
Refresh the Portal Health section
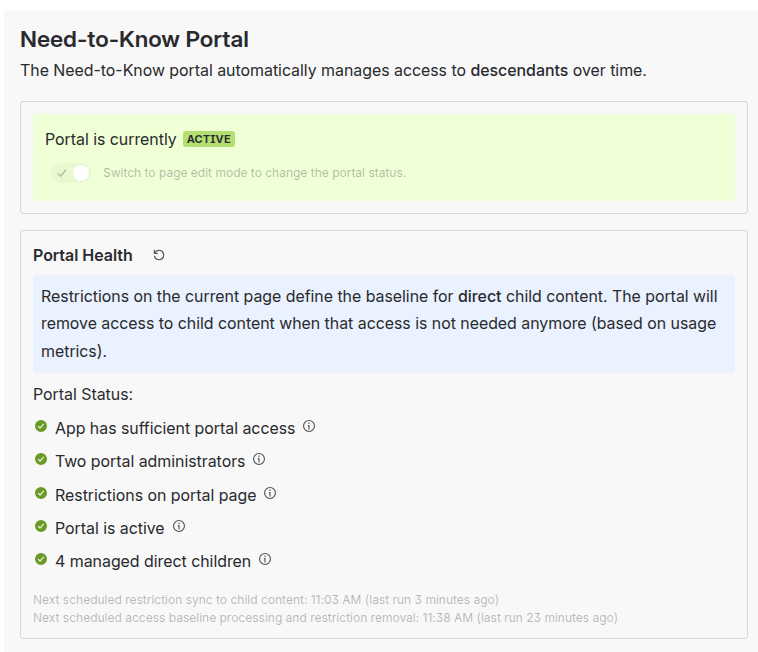pos(159,255)
